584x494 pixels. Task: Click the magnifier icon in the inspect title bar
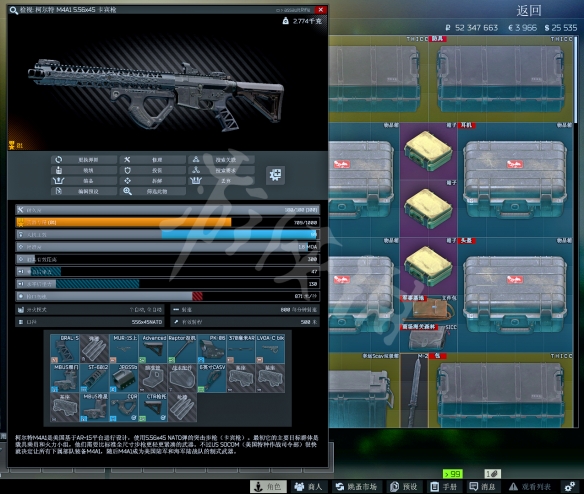tap(13, 10)
